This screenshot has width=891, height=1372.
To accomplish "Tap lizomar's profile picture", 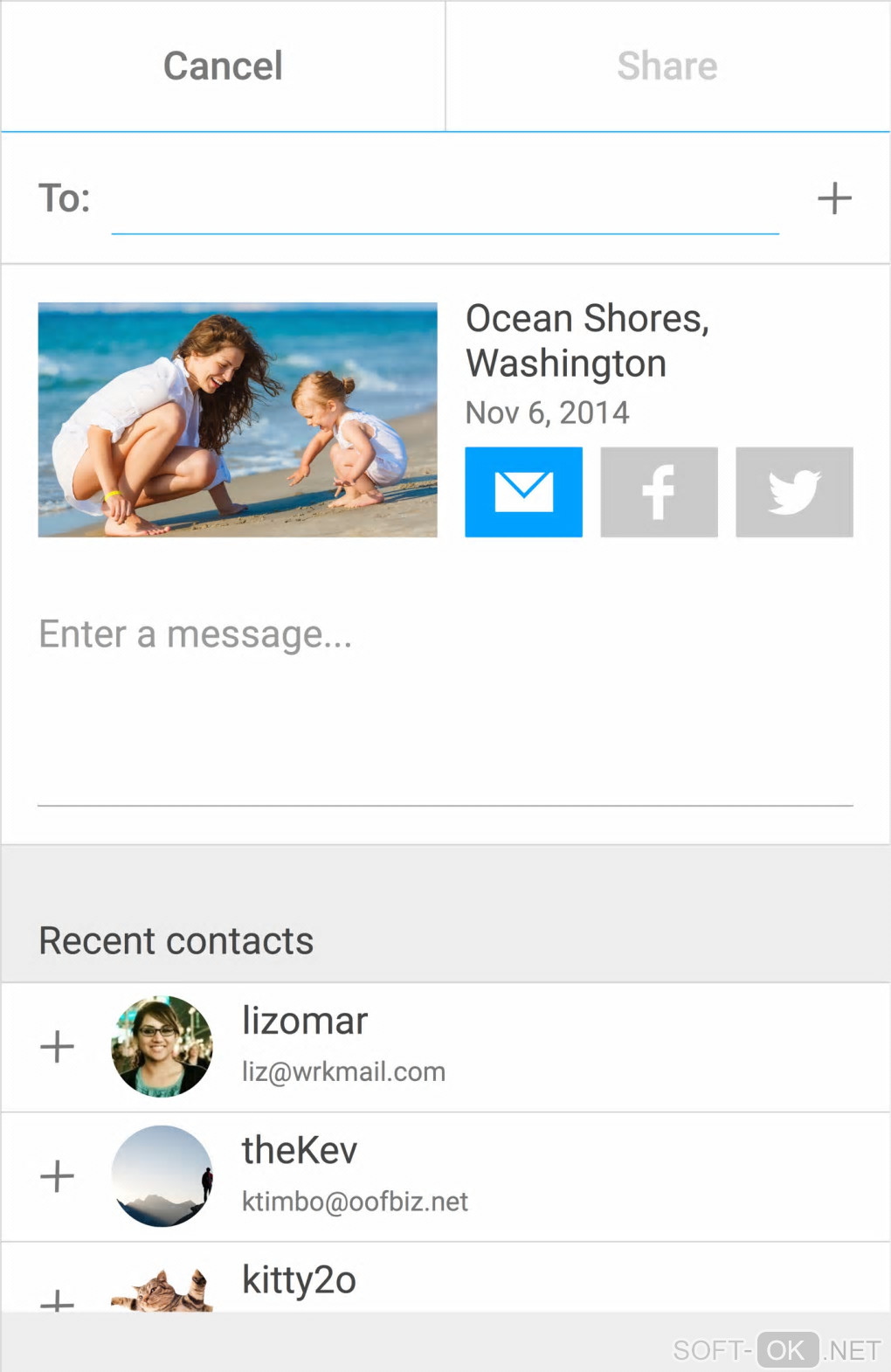I will (x=162, y=1046).
